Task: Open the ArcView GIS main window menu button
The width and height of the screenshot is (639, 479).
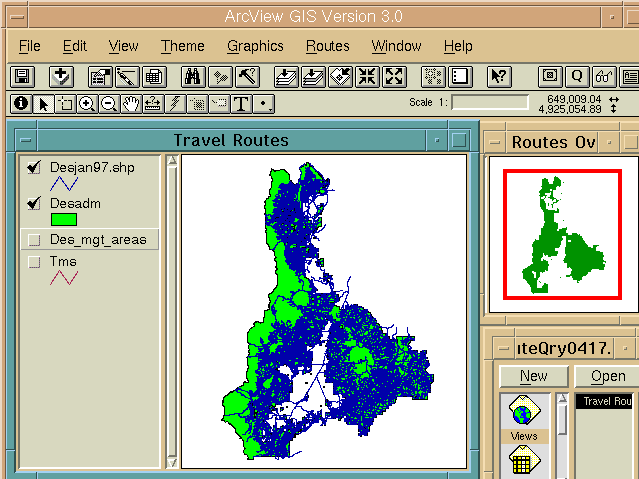Action: [17, 17]
